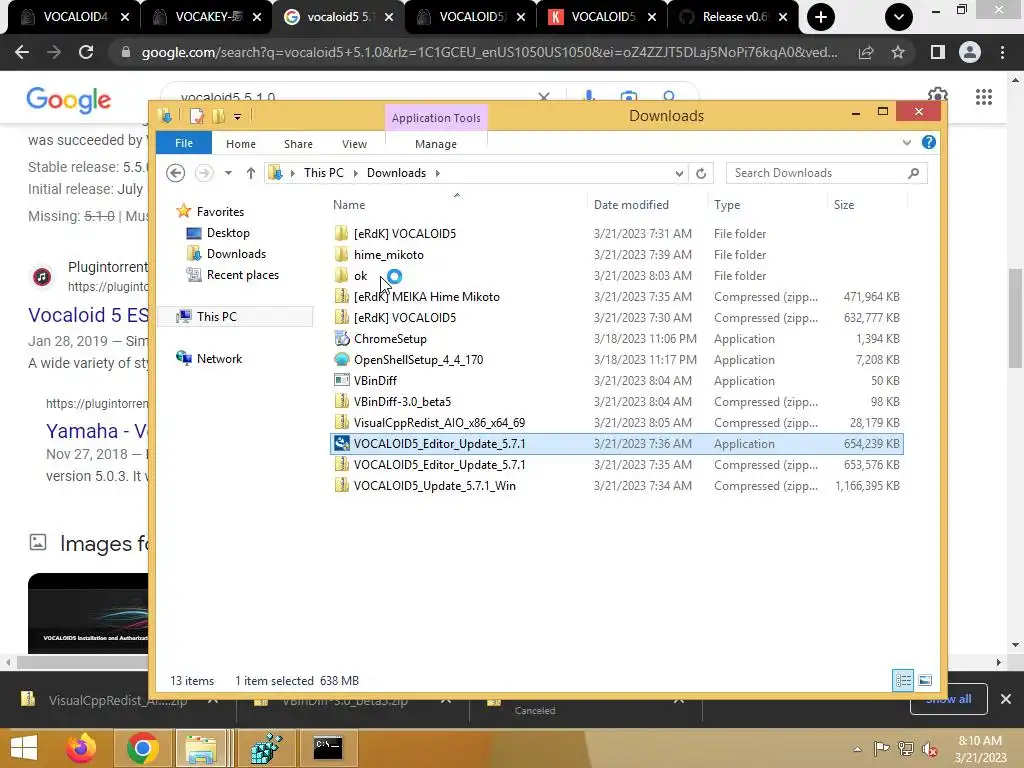Select the VBinDiff application icon
This screenshot has width=1024, height=768.
tap(342, 380)
